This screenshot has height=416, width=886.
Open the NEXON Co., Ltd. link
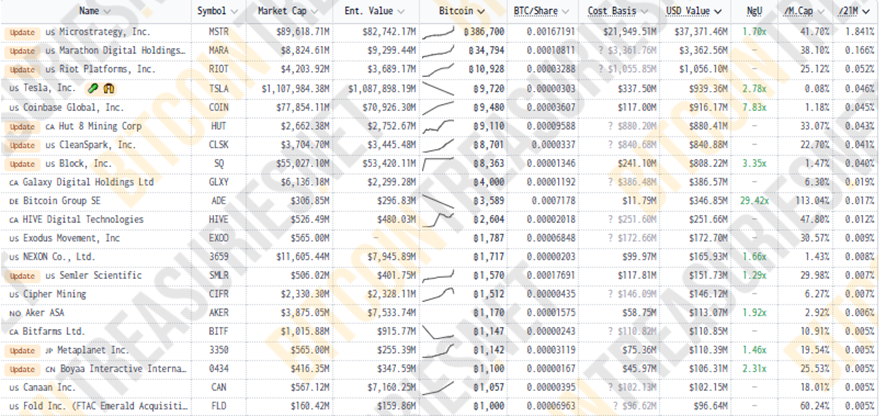[x=59, y=257]
